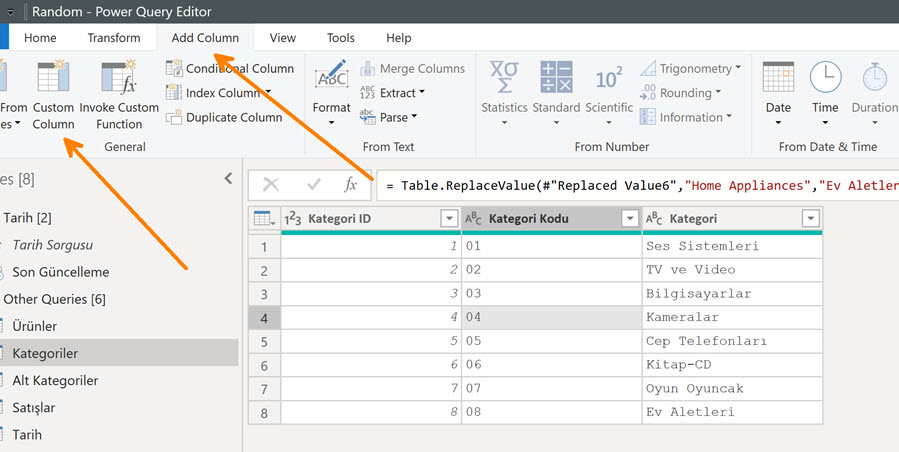Open the View tab

click(283, 38)
